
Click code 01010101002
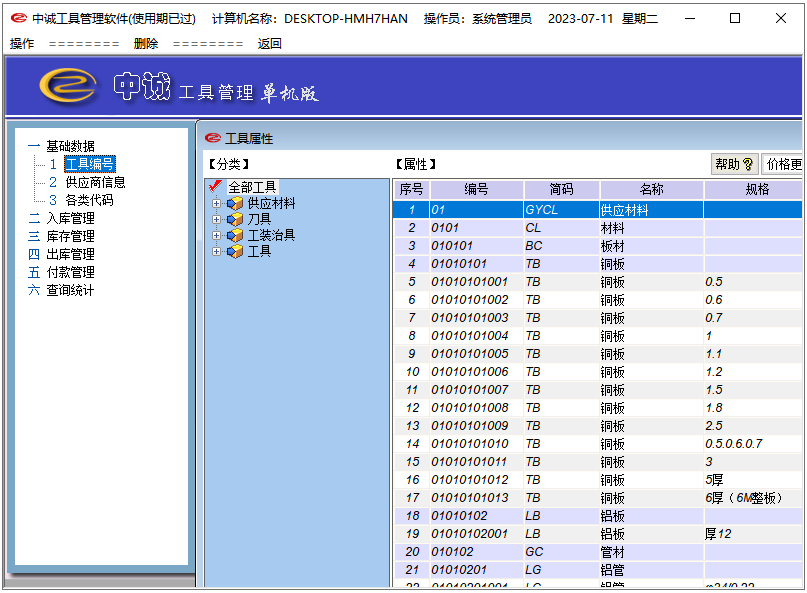coord(477,300)
